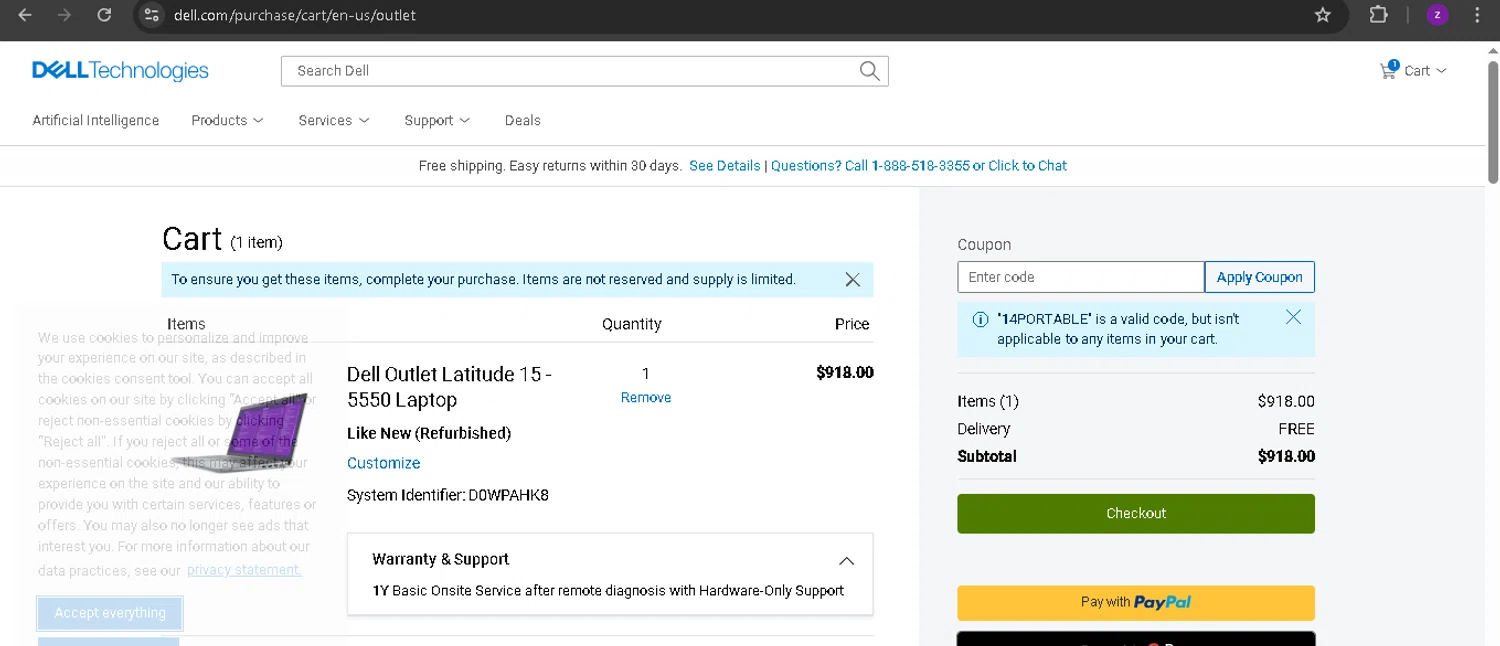Open the Chrome profile avatar
Screen dimensions: 1500x646
1437,15
